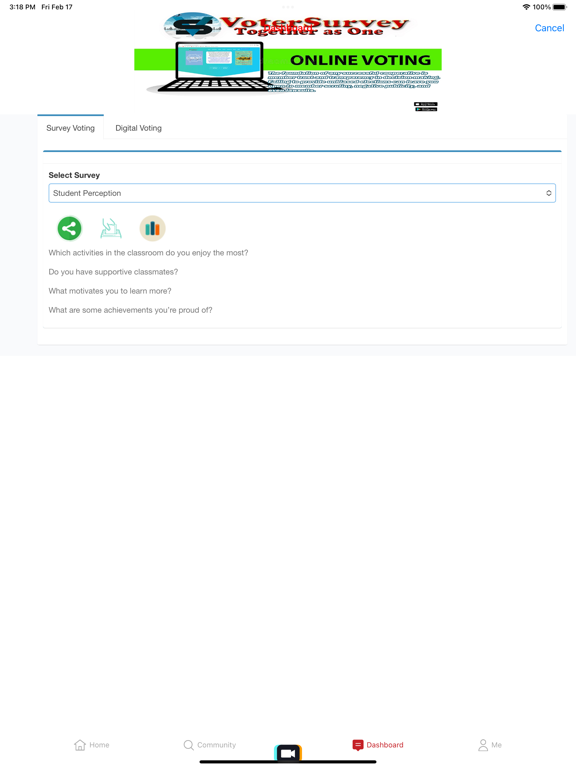576x768 pixels.
Task: Tap the app store badges in banner
Action: pyautogui.click(x=426, y=107)
